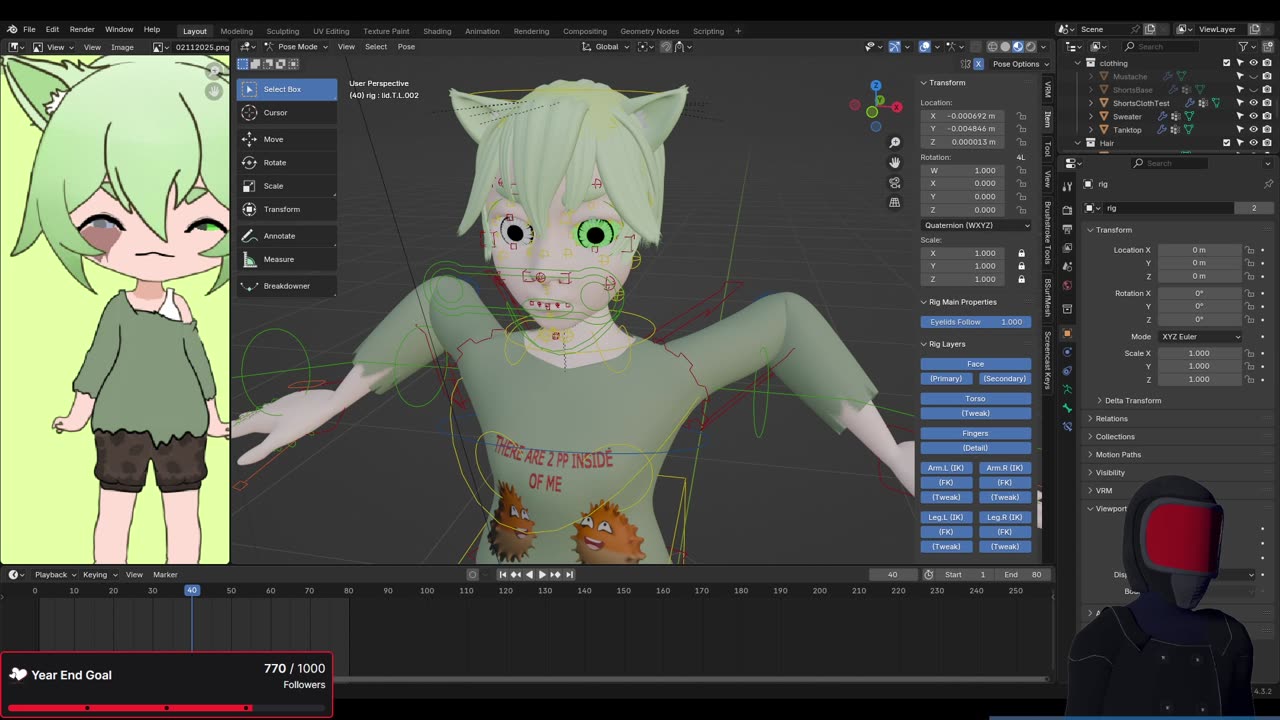Open Quaternion (WXYZ) rotation mode dropdown
1280x720 pixels.
976,225
